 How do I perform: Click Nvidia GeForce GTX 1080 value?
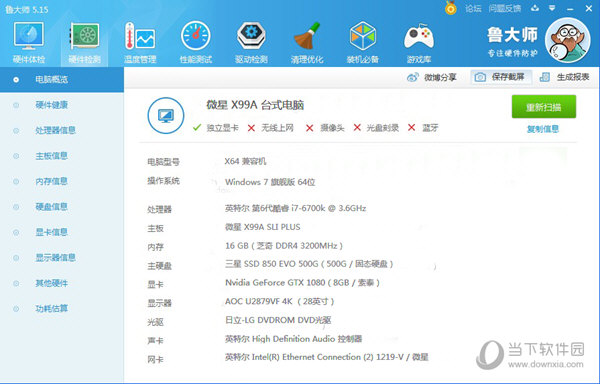tap(302, 283)
